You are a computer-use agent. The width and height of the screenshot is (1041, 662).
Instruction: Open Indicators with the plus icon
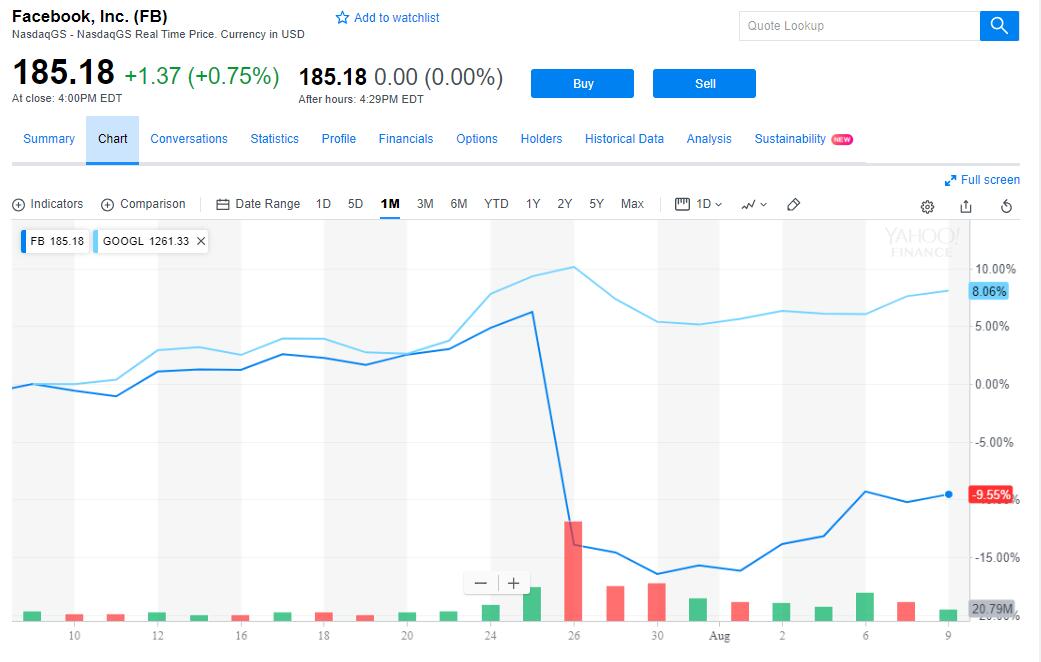[19, 205]
